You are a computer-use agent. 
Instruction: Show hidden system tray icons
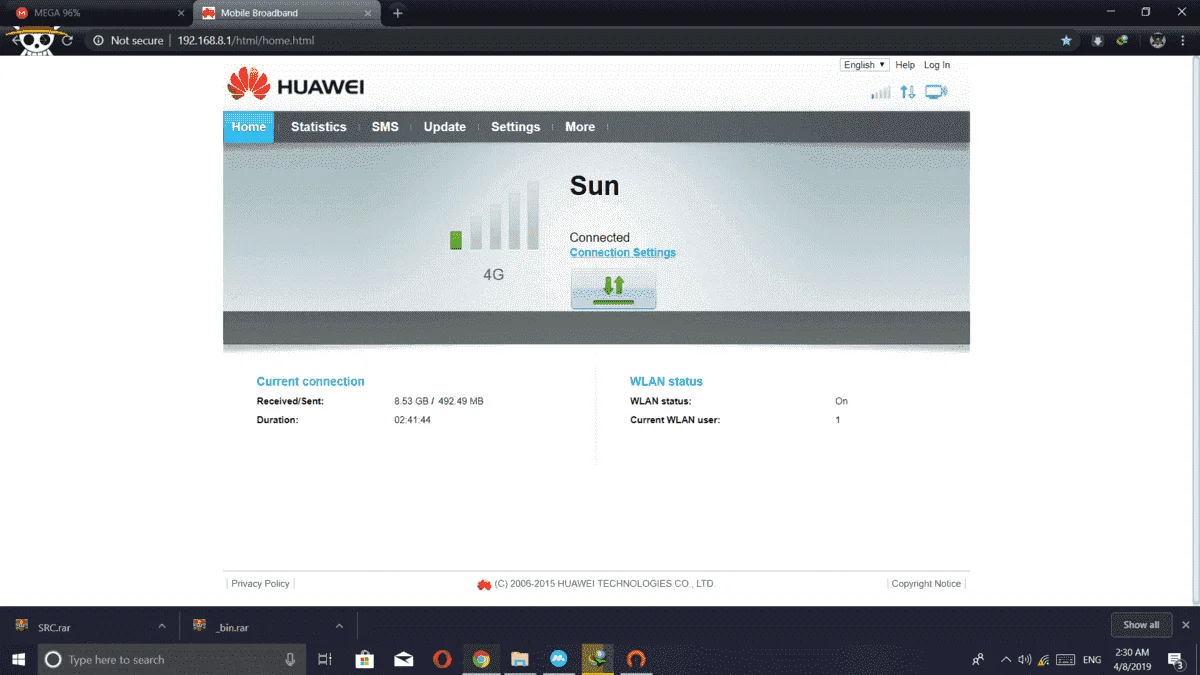pyautogui.click(x=1006, y=660)
